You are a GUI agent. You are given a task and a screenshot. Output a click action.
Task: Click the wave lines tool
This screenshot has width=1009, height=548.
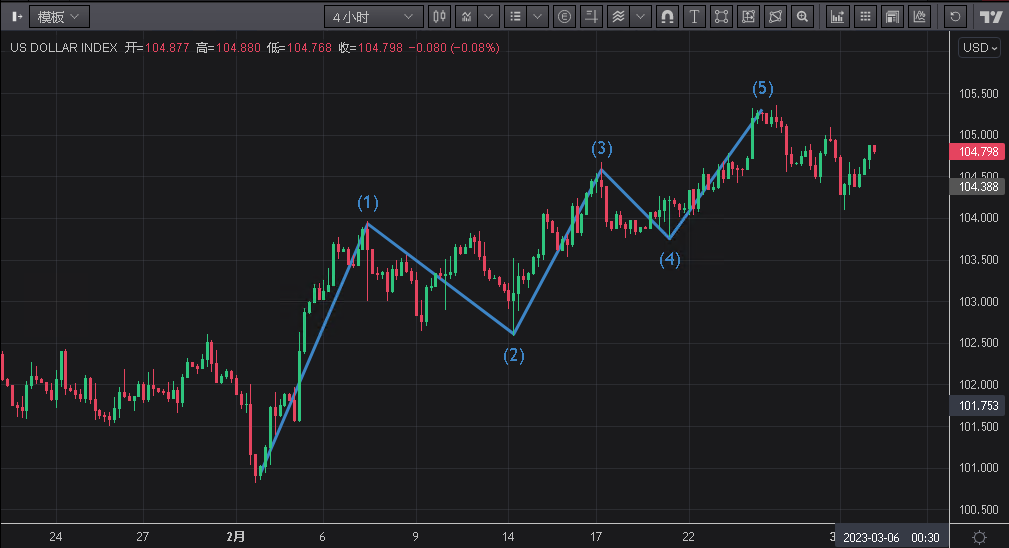(x=618, y=17)
